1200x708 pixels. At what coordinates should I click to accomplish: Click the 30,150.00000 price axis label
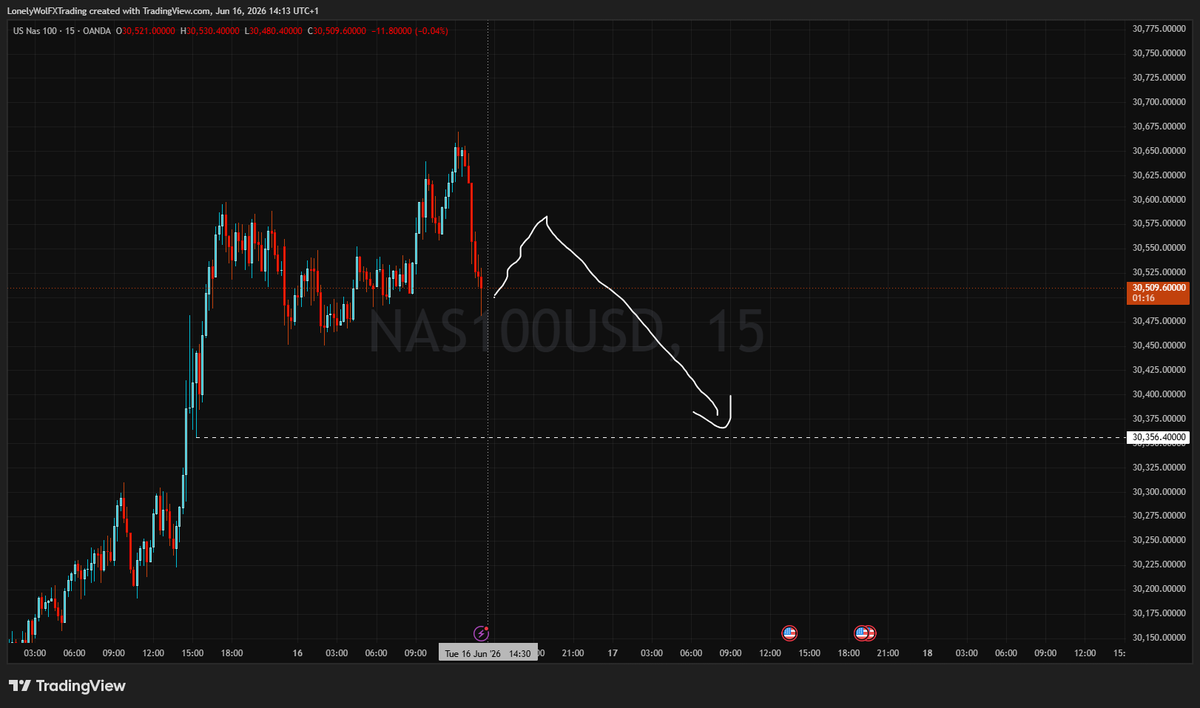(x=1159, y=637)
